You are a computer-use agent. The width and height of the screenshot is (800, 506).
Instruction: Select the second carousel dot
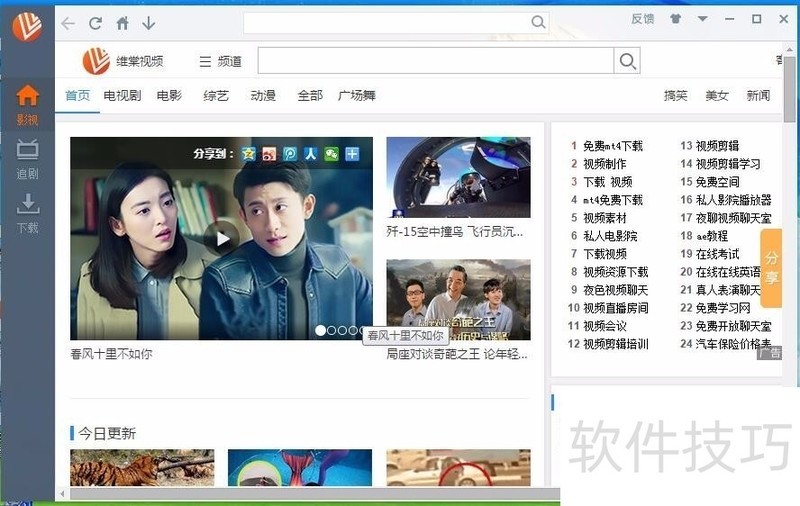pyautogui.click(x=332, y=331)
